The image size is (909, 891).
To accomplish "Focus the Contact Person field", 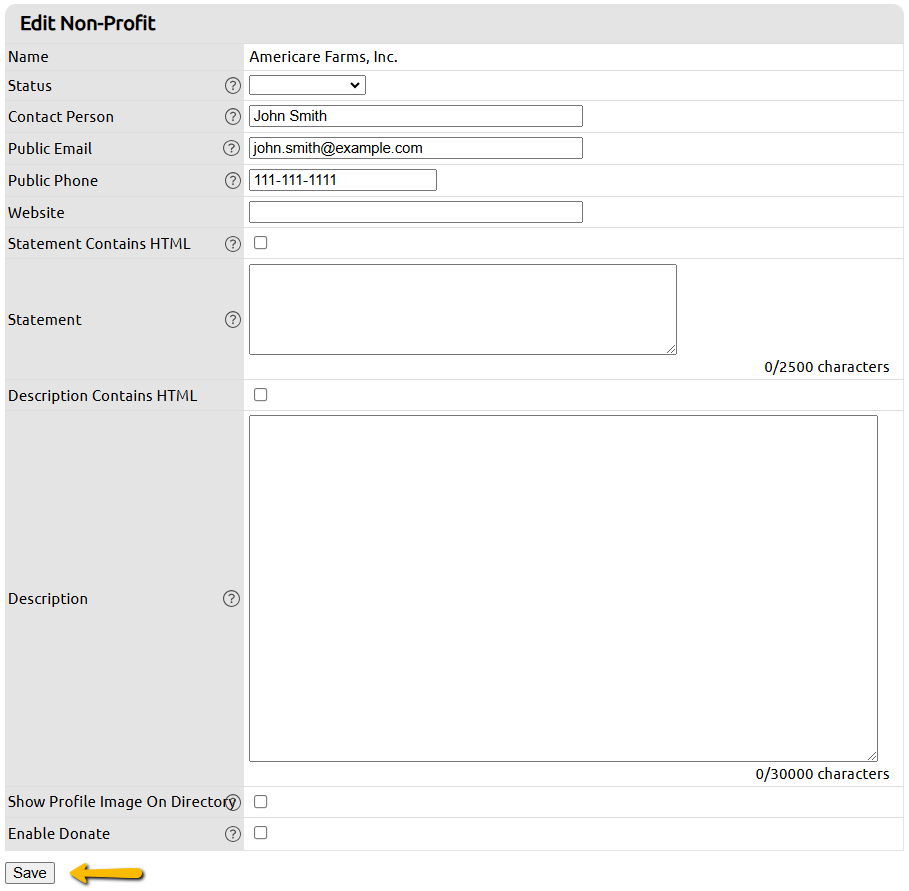I will [x=416, y=116].
